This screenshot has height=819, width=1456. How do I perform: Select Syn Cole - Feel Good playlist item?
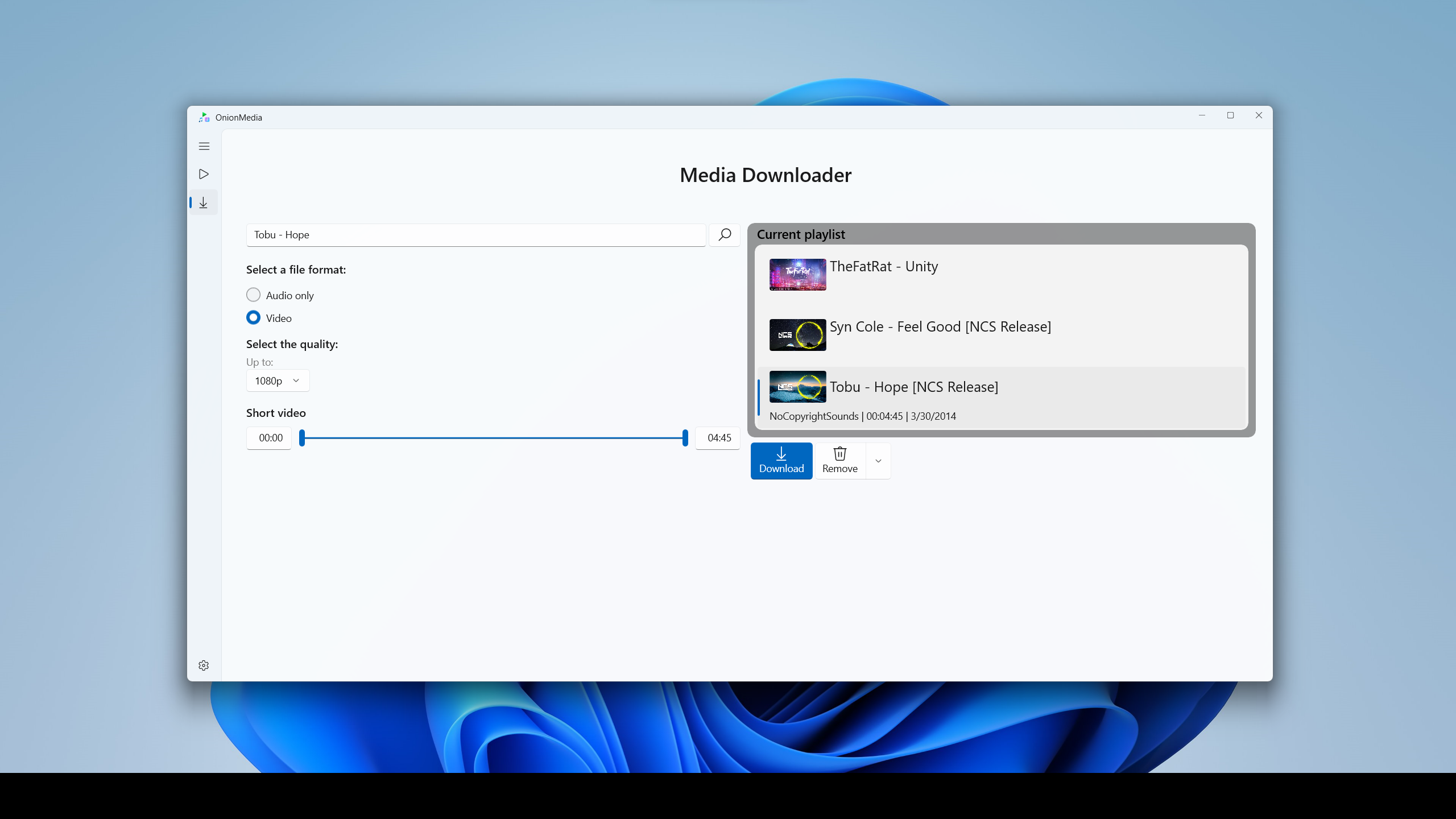[1001, 336]
